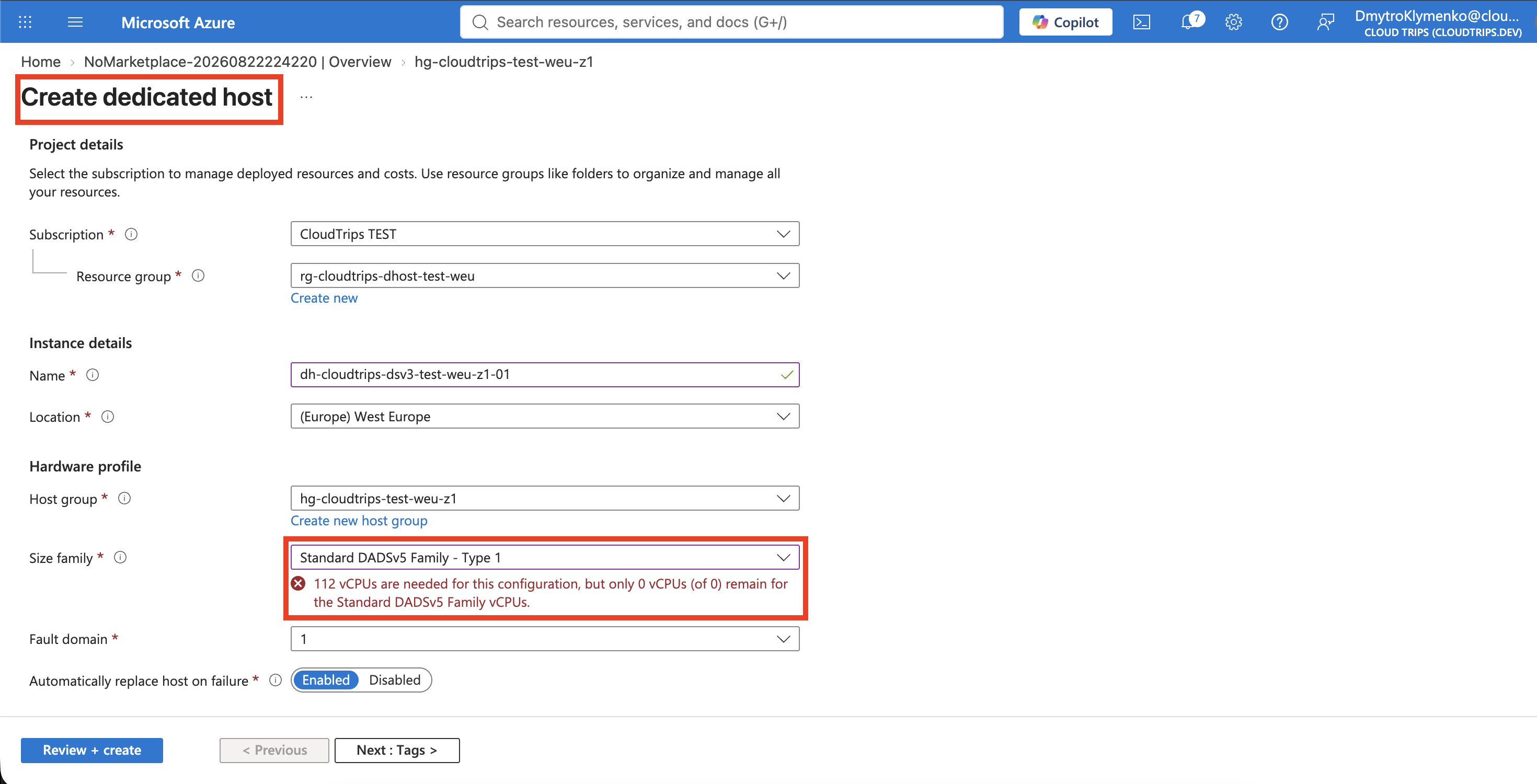Click the vCPU quota error message
Image resolution: width=1537 pixels, height=784 pixels.
point(550,593)
